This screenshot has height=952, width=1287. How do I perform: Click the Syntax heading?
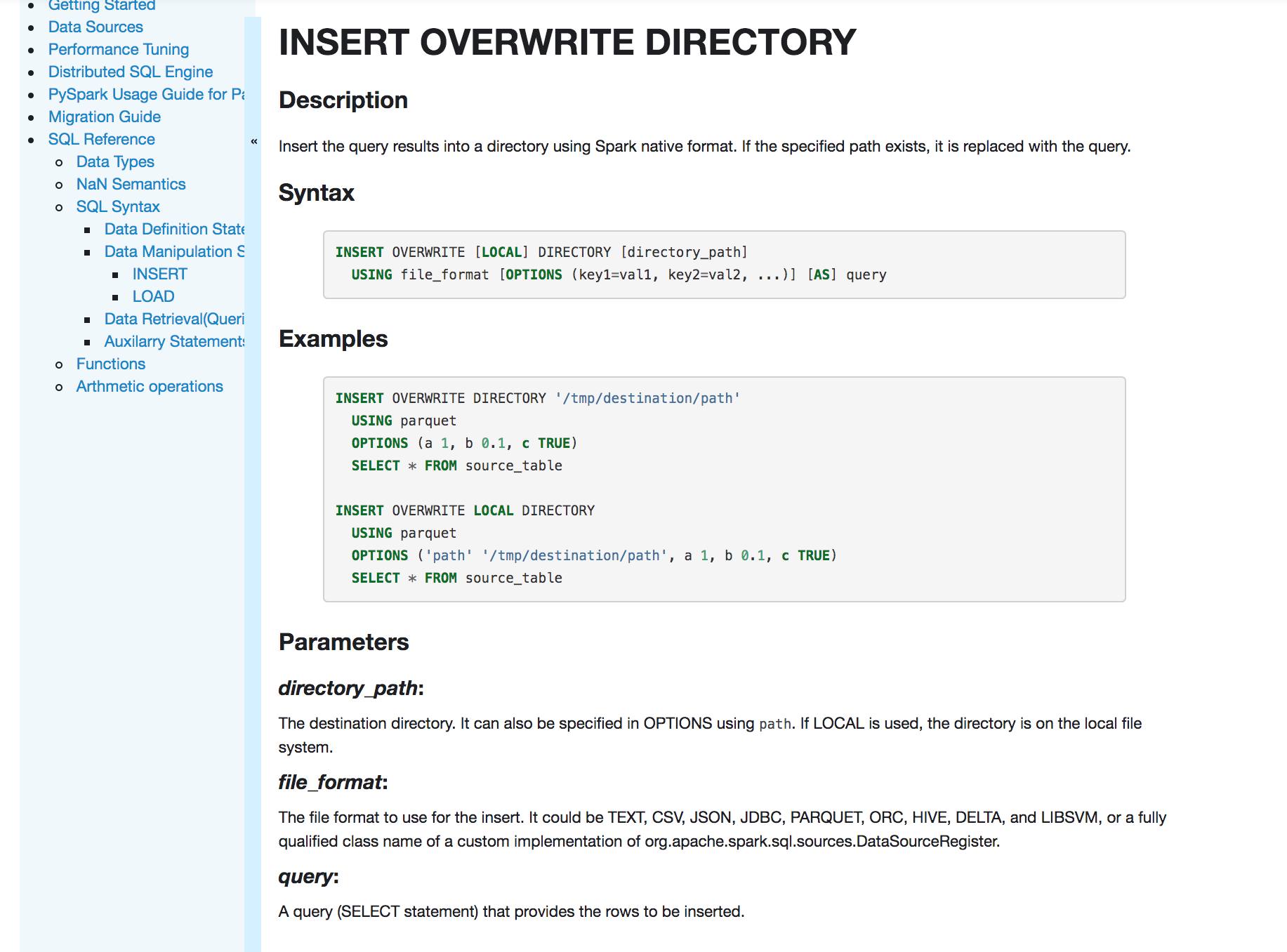click(317, 193)
